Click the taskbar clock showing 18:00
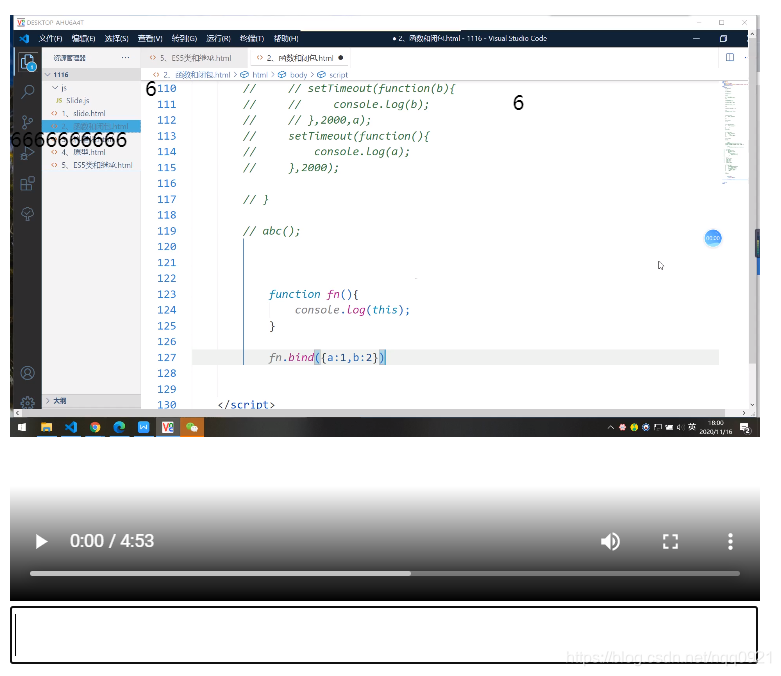This screenshot has height=676, width=781. pos(716,427)
